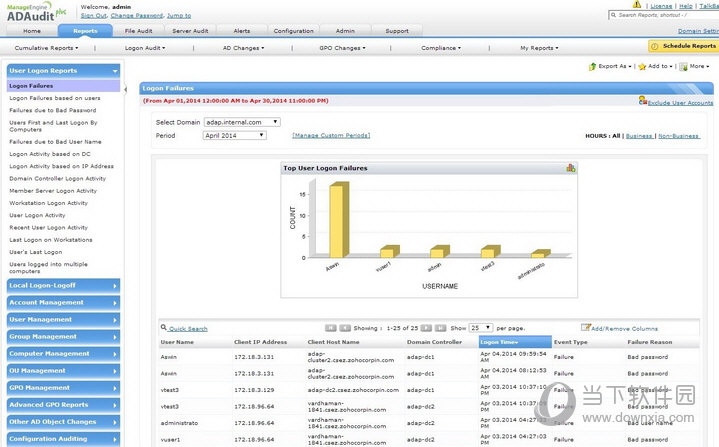Sort by the Logon Time column header
719x447 pixels.
click(515, 342)
